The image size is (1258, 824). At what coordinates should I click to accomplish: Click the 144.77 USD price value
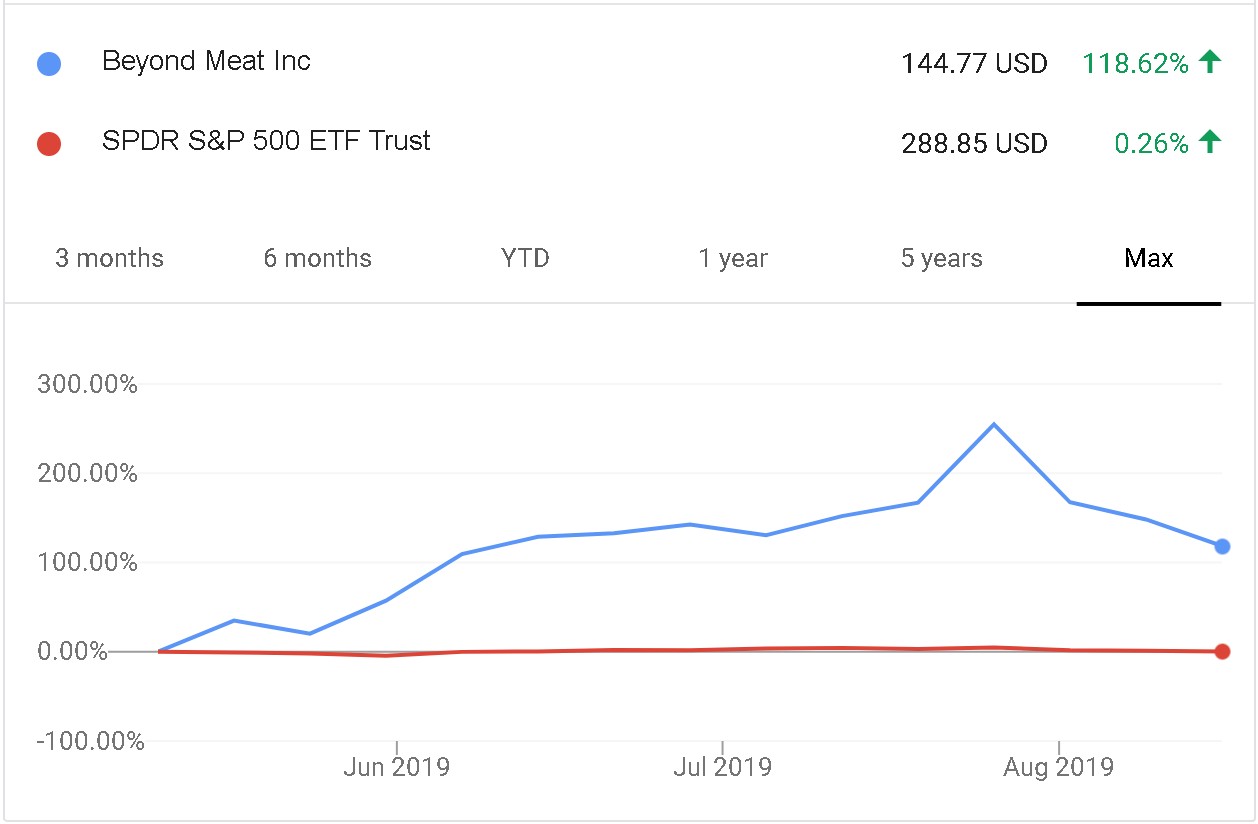[x=974, y=64]
